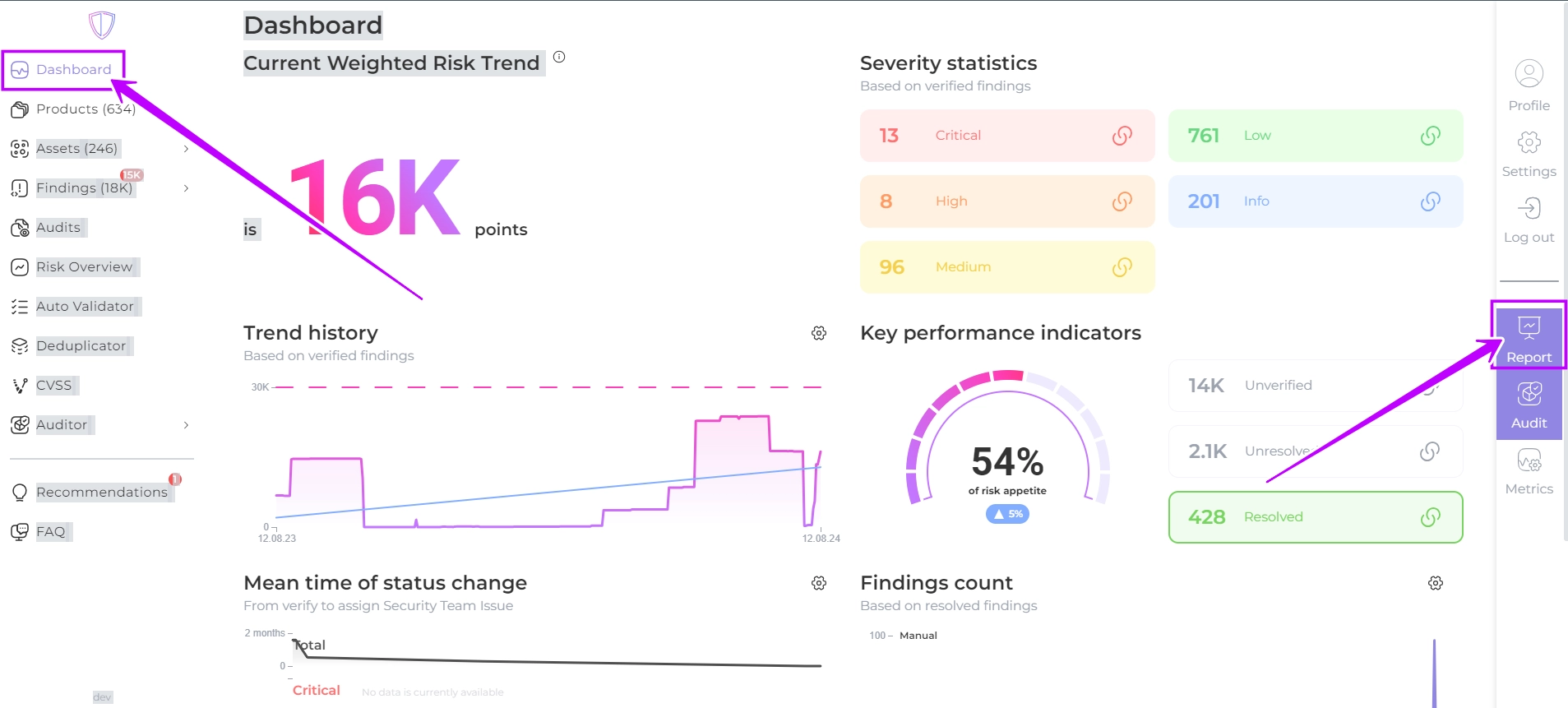
Task: Click the 5% risk appetite change badge
Action: click(x=1007, y=514)
